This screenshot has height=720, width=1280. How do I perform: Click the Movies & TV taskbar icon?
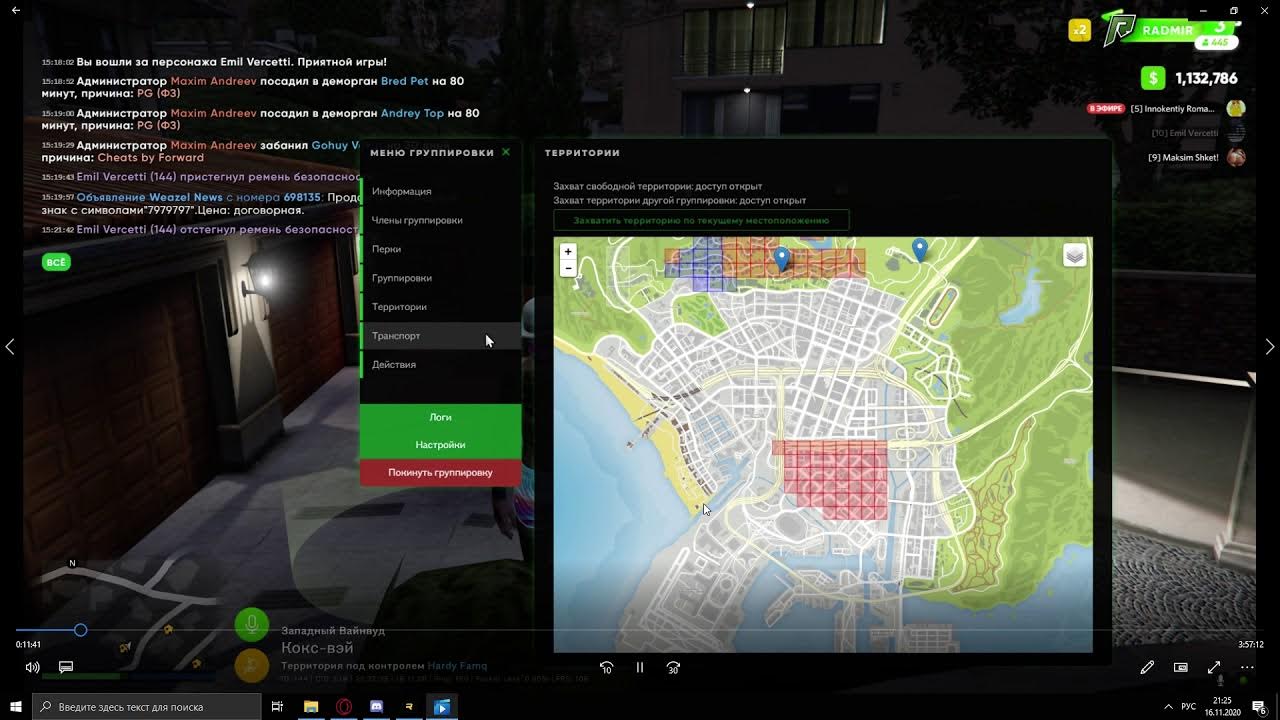click(x=442, y=707)
